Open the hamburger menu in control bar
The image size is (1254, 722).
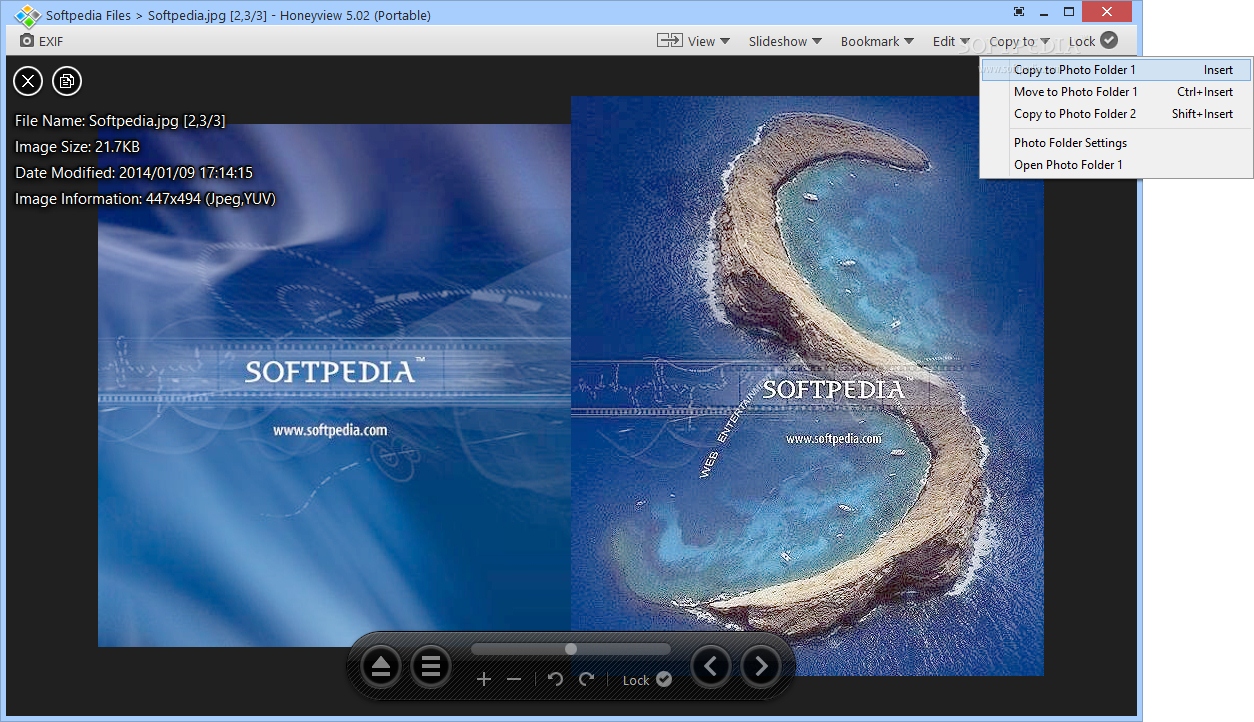point(431,666)
